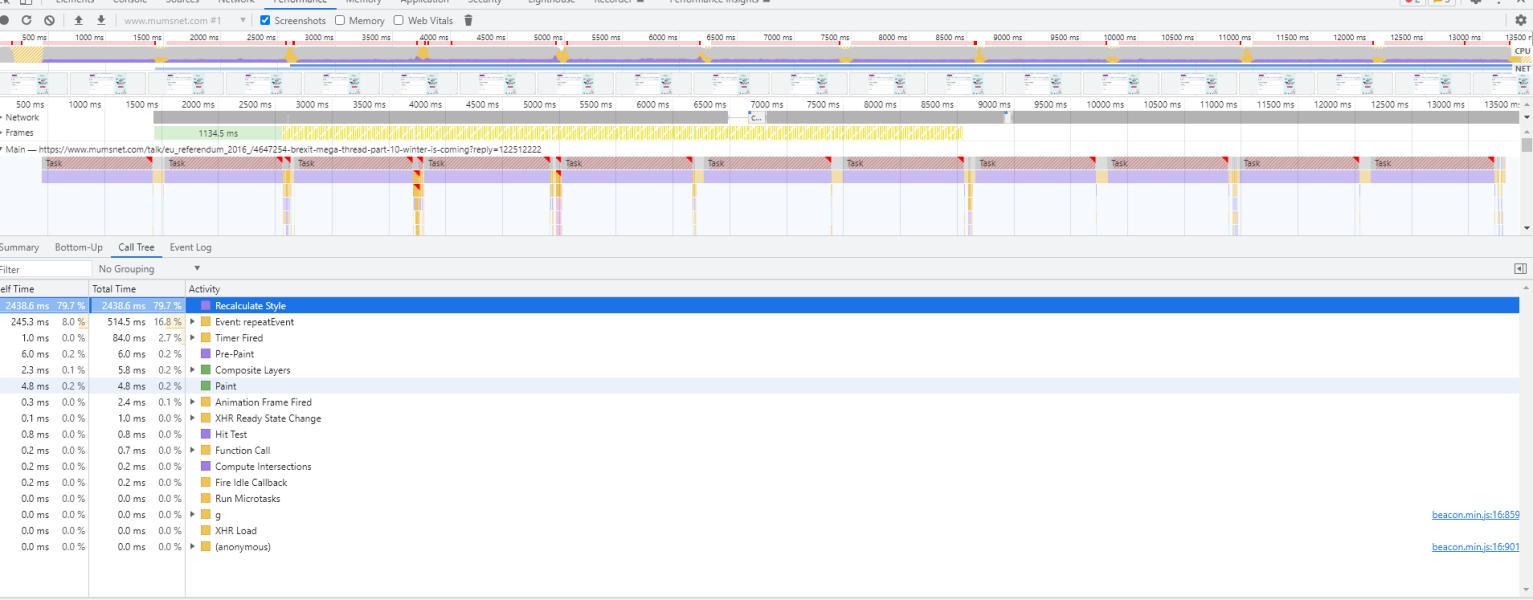Enable the Web Vitals checkbox
1533x600 pixels.
pyautogui.click(x=399, y=20)
